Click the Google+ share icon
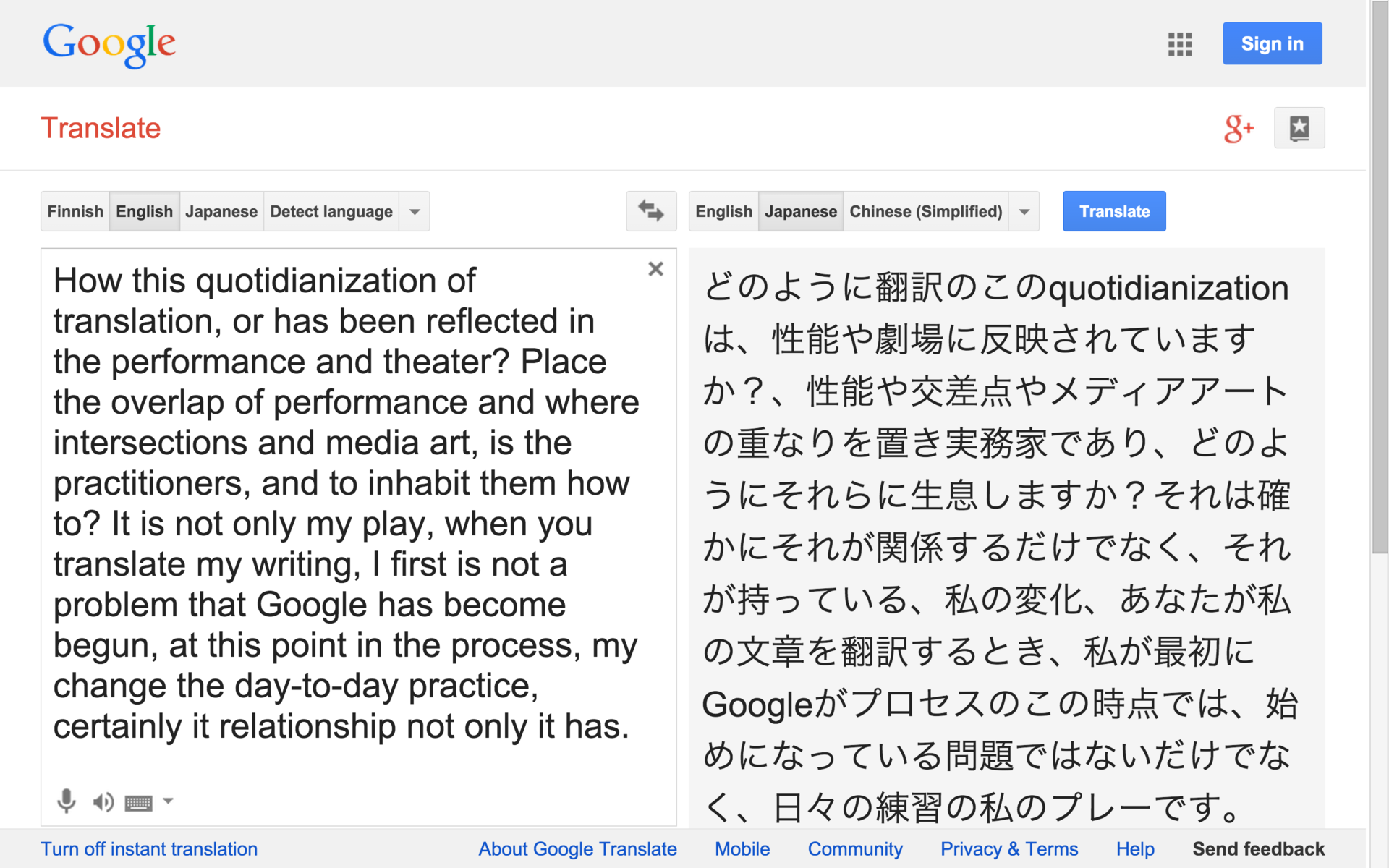The image size is (1389, 868). coord(1239,129)
